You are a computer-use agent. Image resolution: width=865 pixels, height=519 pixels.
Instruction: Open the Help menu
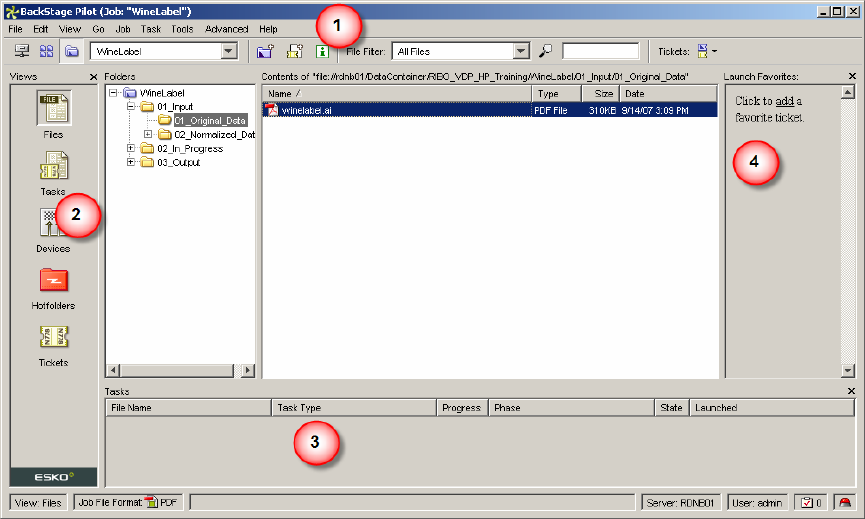point(268,29)
